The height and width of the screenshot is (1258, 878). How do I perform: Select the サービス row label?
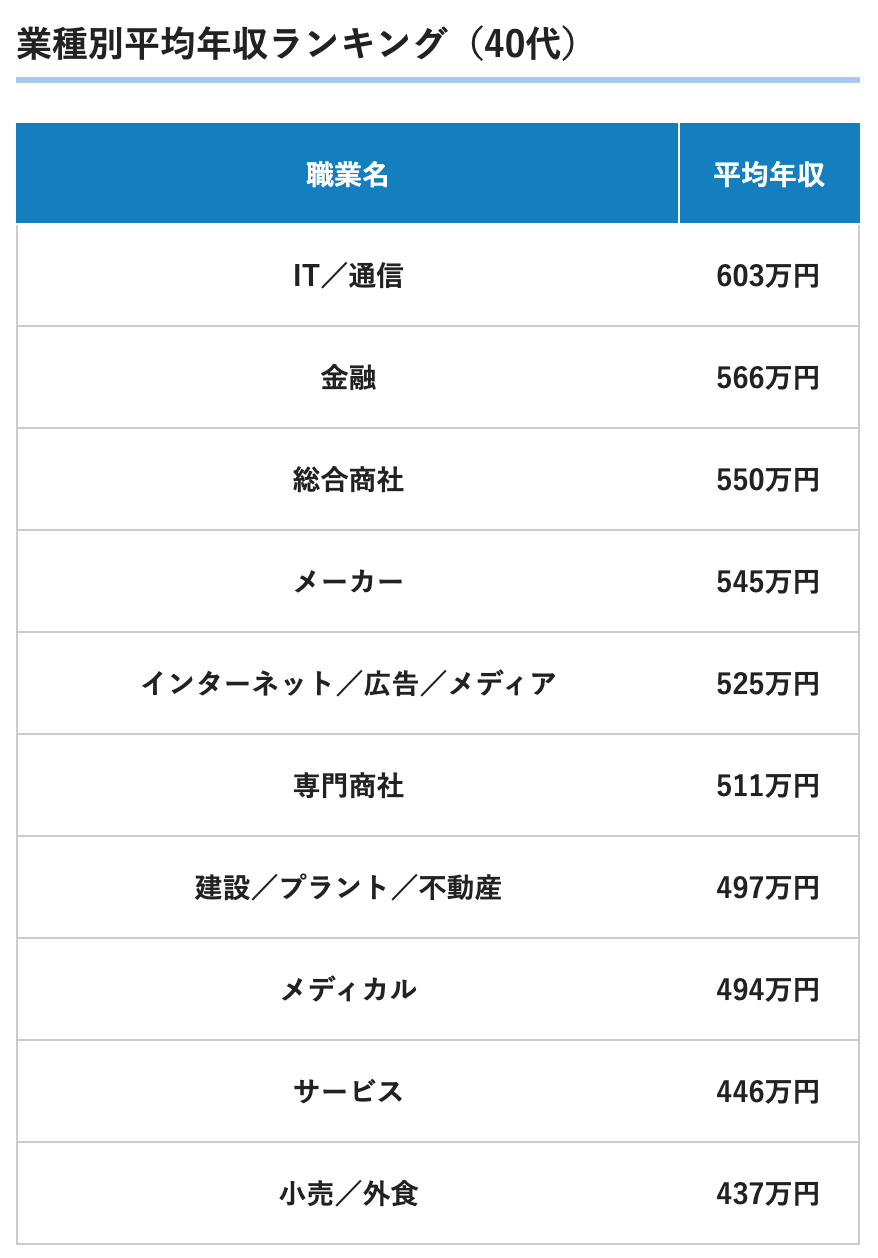coord(347,1092)
